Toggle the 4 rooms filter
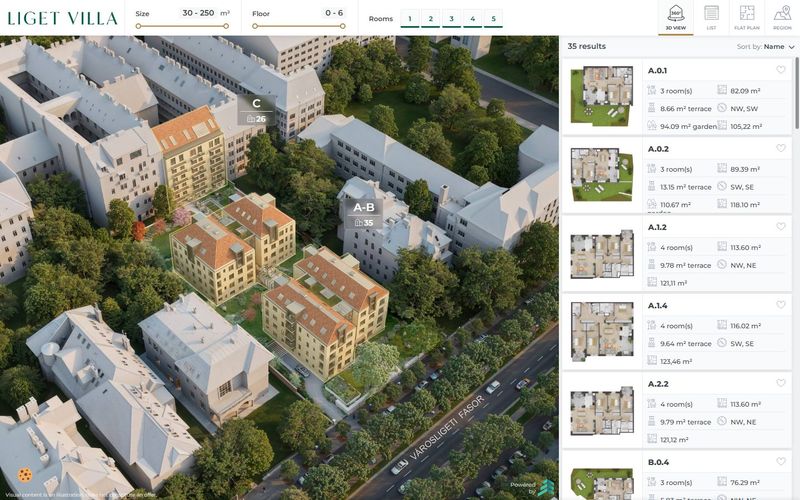 (x=472, y=18)
